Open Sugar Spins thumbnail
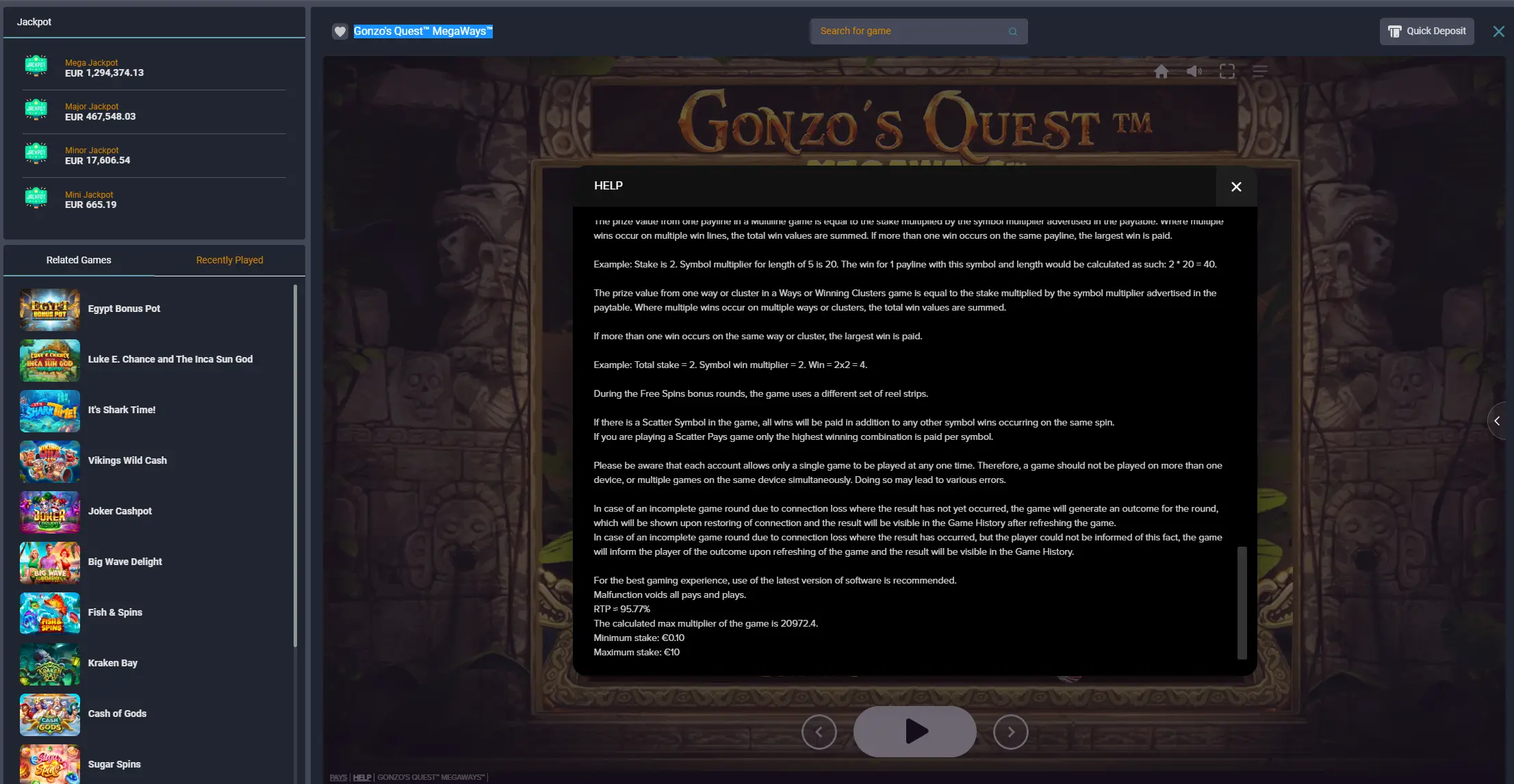This screenshot has width=1514, height=784. click(50, 763)
